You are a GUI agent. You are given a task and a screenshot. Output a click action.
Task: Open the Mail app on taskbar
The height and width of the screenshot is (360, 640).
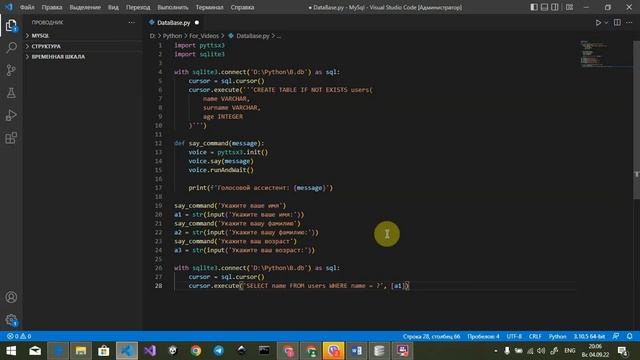35,351
